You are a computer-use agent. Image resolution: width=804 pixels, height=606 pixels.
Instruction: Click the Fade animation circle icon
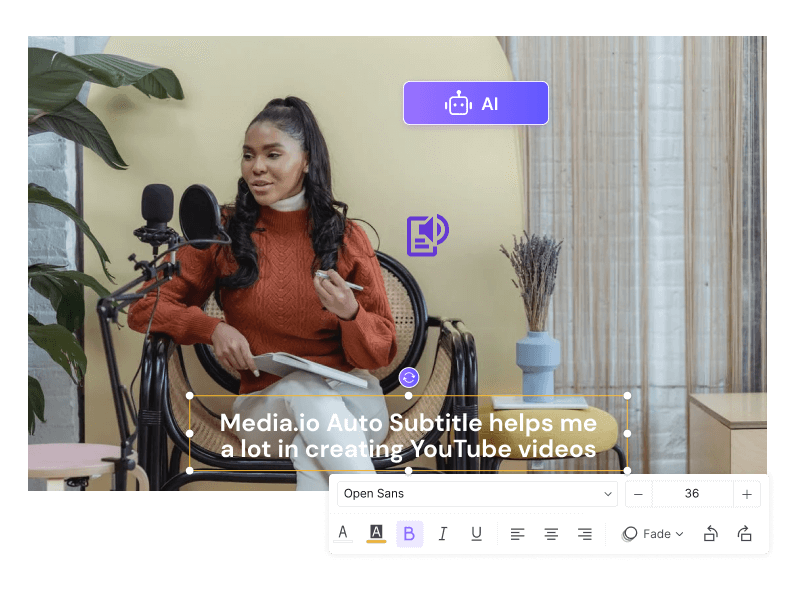pos(630,534)
